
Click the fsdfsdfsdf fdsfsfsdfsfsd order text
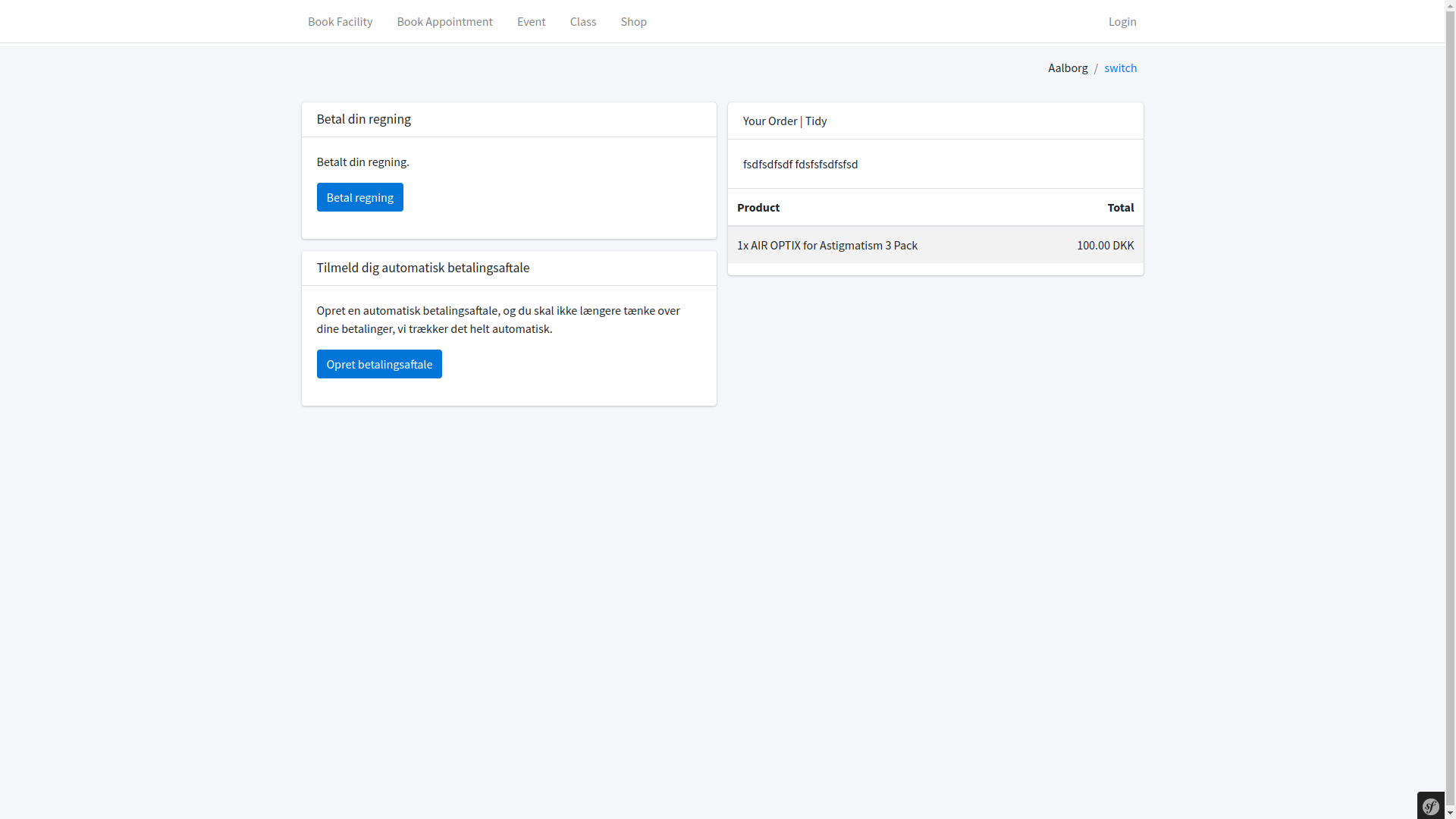pyautogui.click(x=800, y=164)
